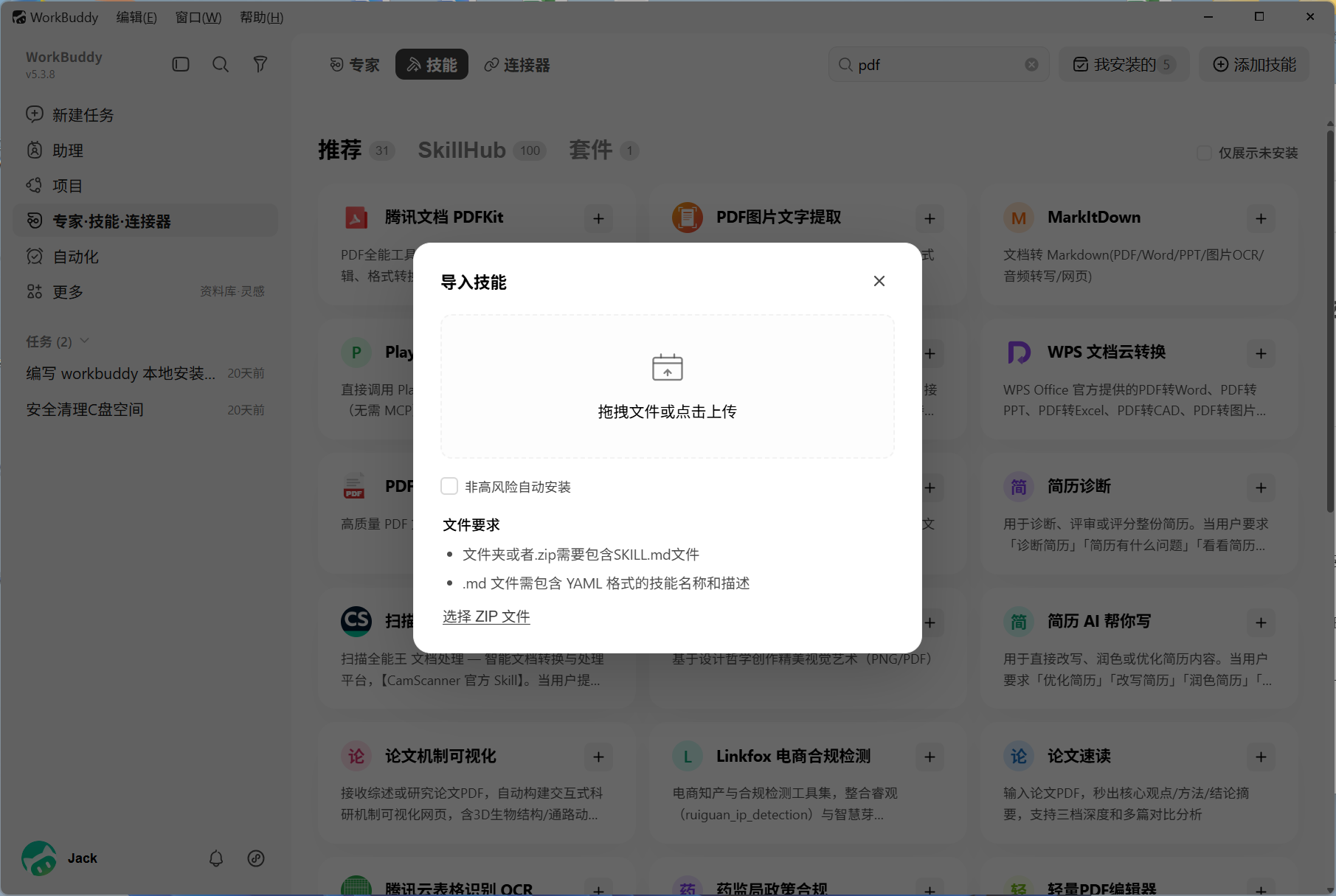Screen dimensions: 1336x896
Task: Add the 论文机制可视化 skill
Action: click(598, 757)
